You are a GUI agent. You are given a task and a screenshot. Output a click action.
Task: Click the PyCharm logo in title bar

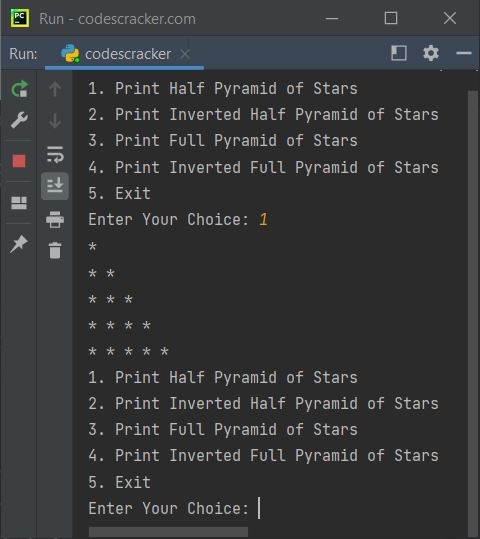point(20,18)
